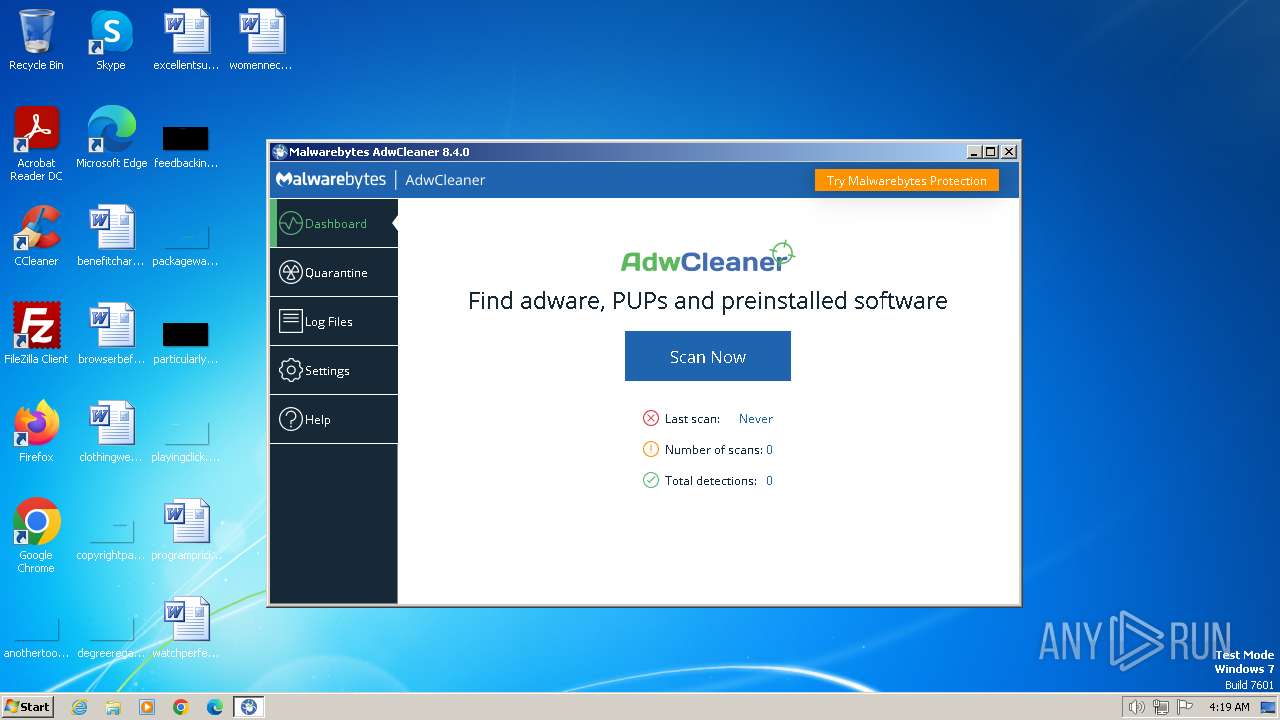Click the red Last scan status icon
The image size is (1280, 720).
[x=651, y=418]
